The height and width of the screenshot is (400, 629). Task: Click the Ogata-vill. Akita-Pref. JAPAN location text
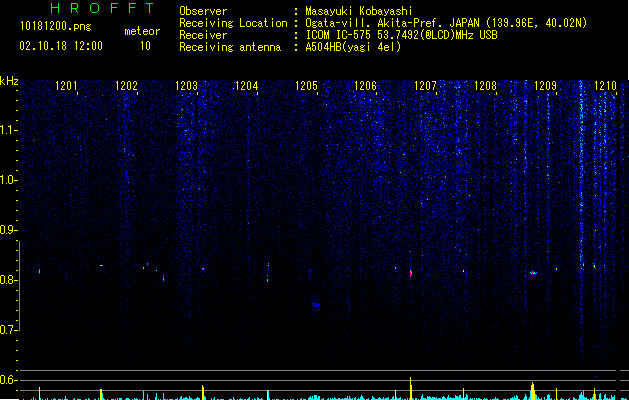tap(446, 23)
